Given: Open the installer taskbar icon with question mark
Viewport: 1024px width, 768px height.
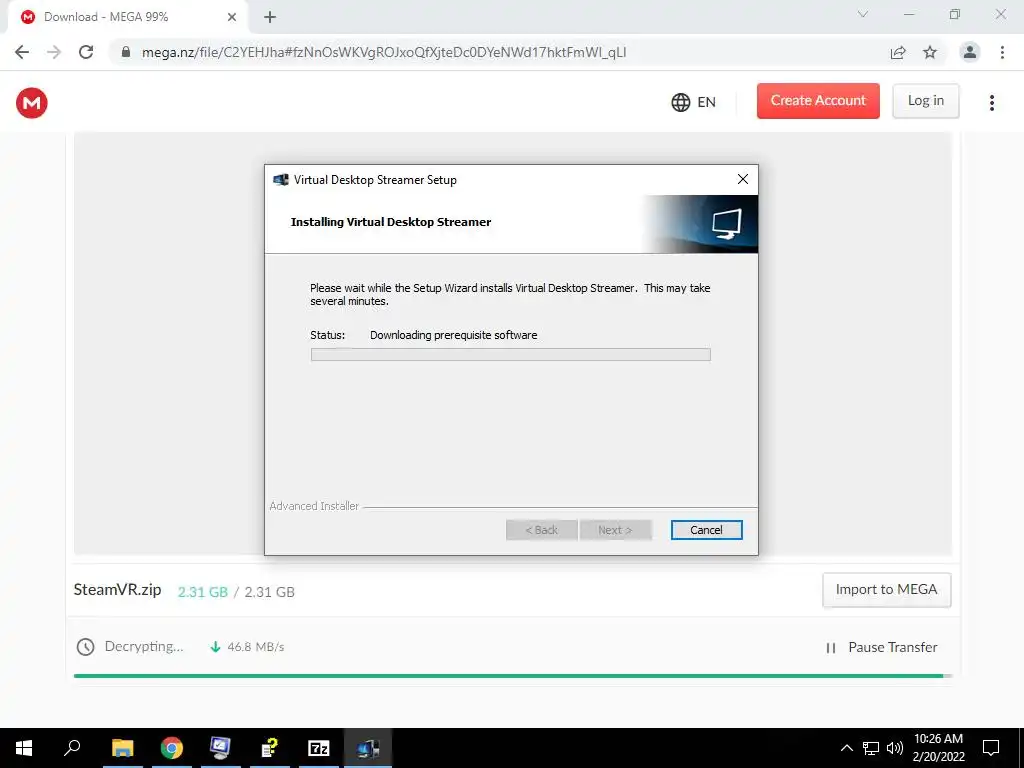Looking at the screenshot, I should click(270, 748).
